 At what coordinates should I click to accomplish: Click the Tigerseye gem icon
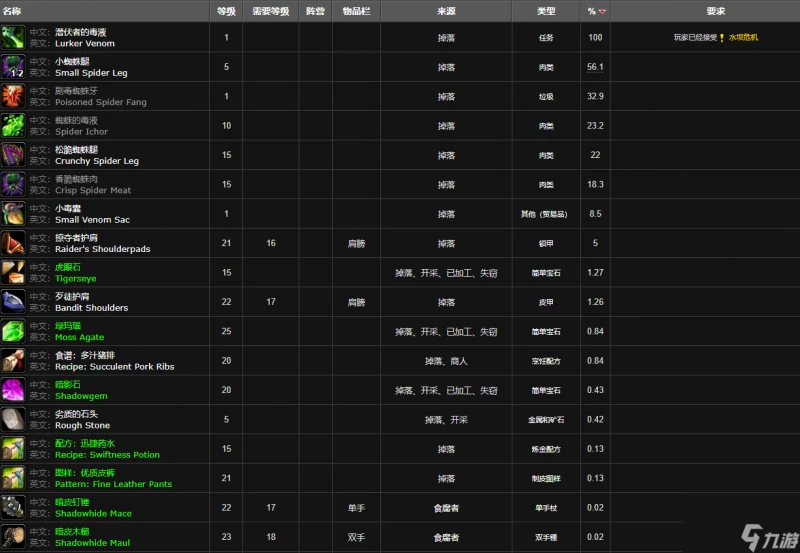tap(13, 273)
